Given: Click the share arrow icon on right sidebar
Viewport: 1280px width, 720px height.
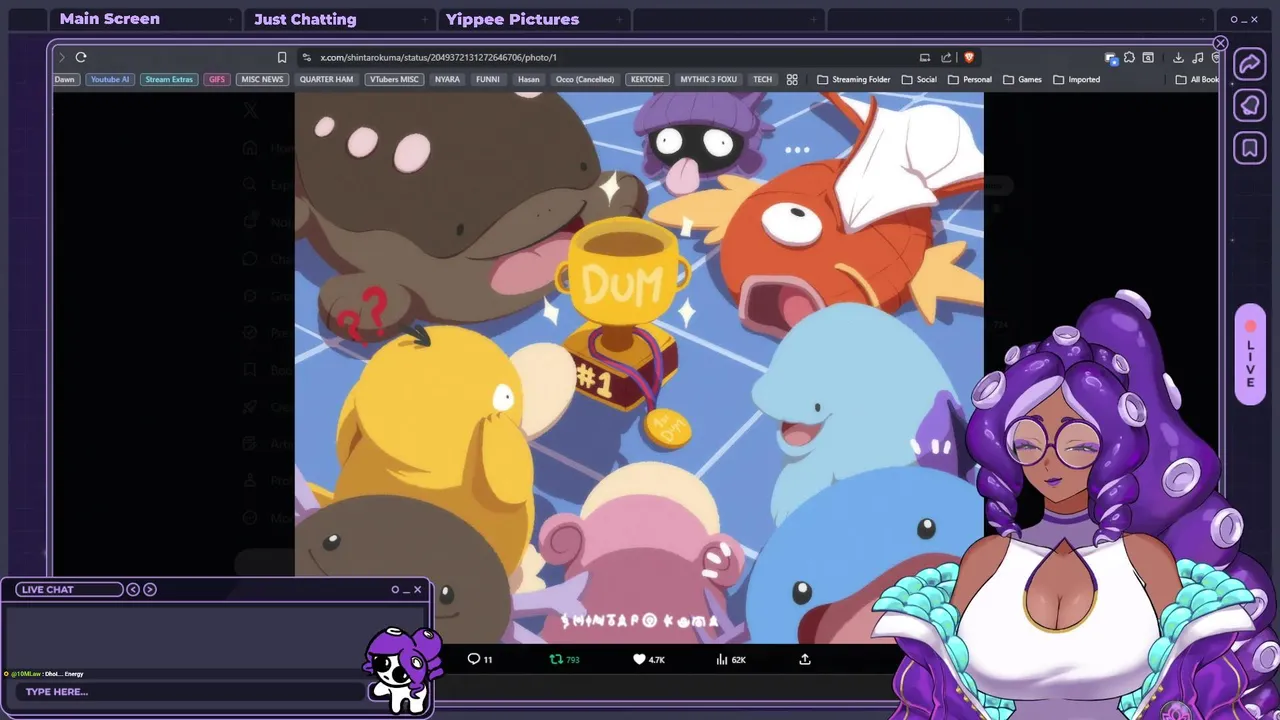Looking at the screenshot, I should coord(1250,63).
